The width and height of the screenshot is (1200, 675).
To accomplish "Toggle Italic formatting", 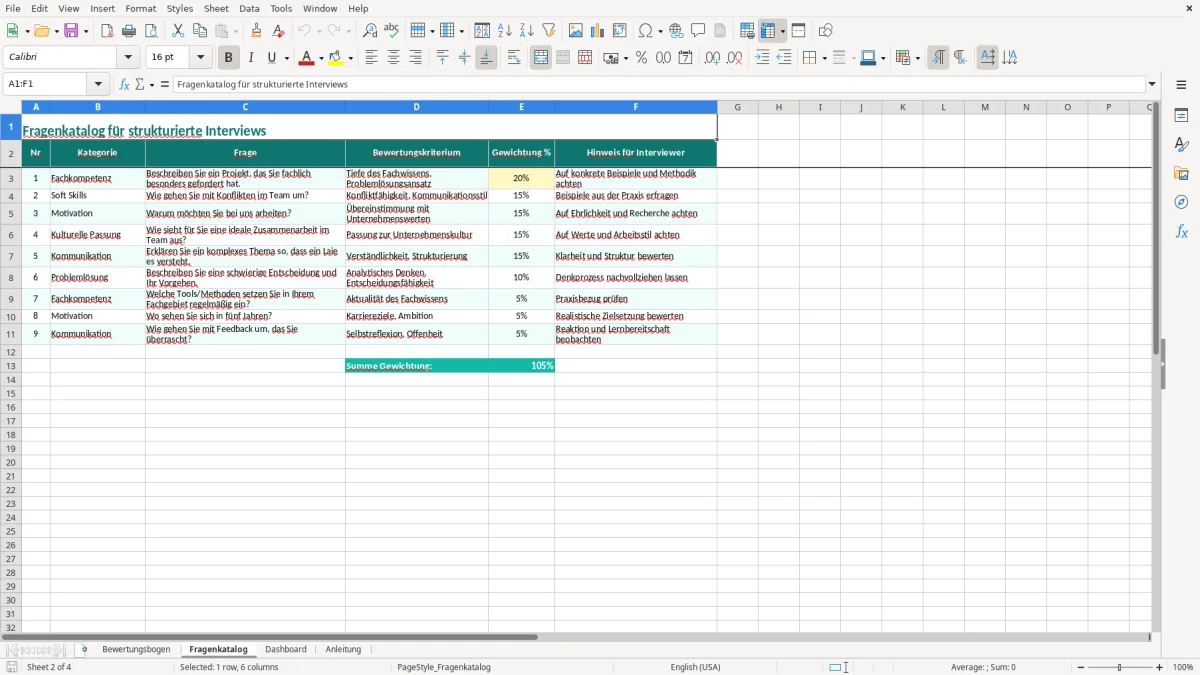I will [251, 58].
